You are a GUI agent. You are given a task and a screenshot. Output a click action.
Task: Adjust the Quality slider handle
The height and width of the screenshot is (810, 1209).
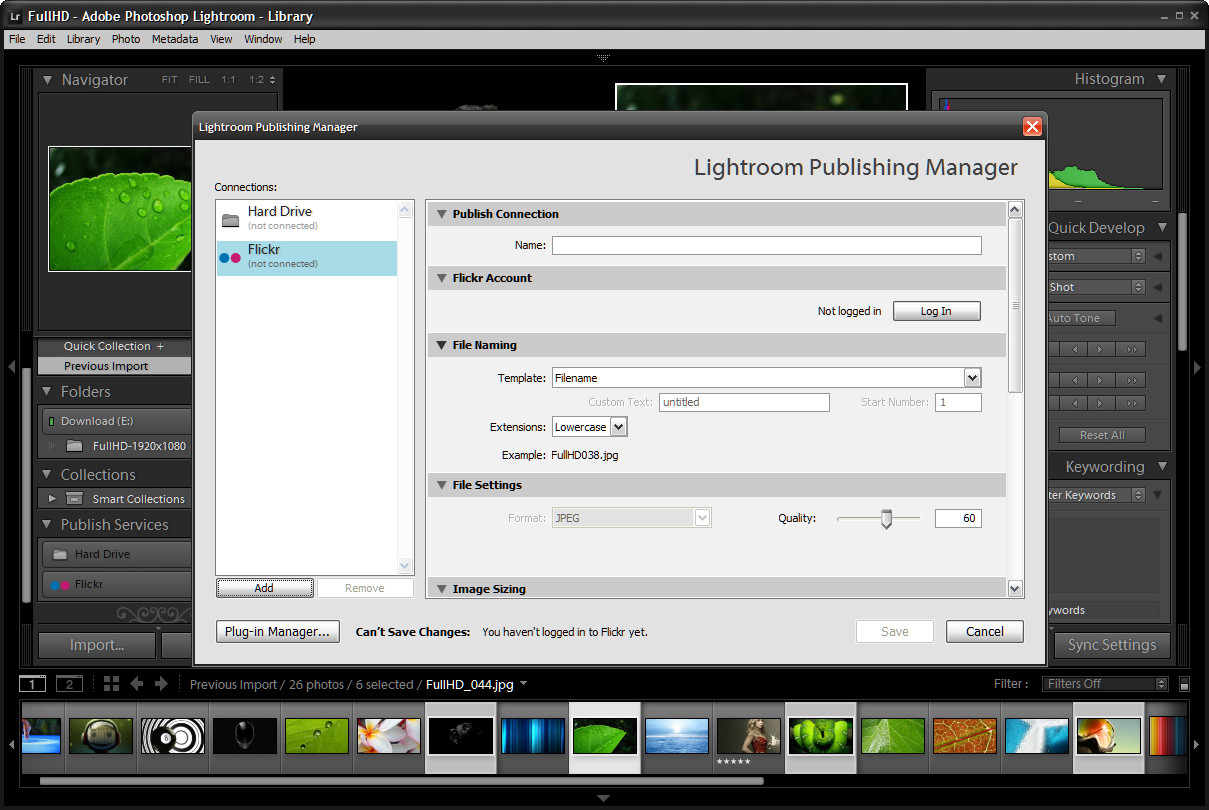click(x=886, y=519)
